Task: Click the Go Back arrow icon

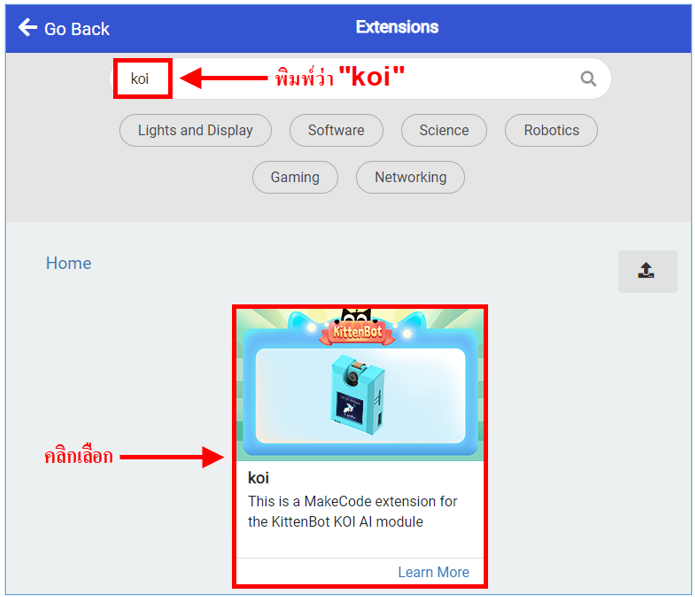Action: (x=27, y=27)
